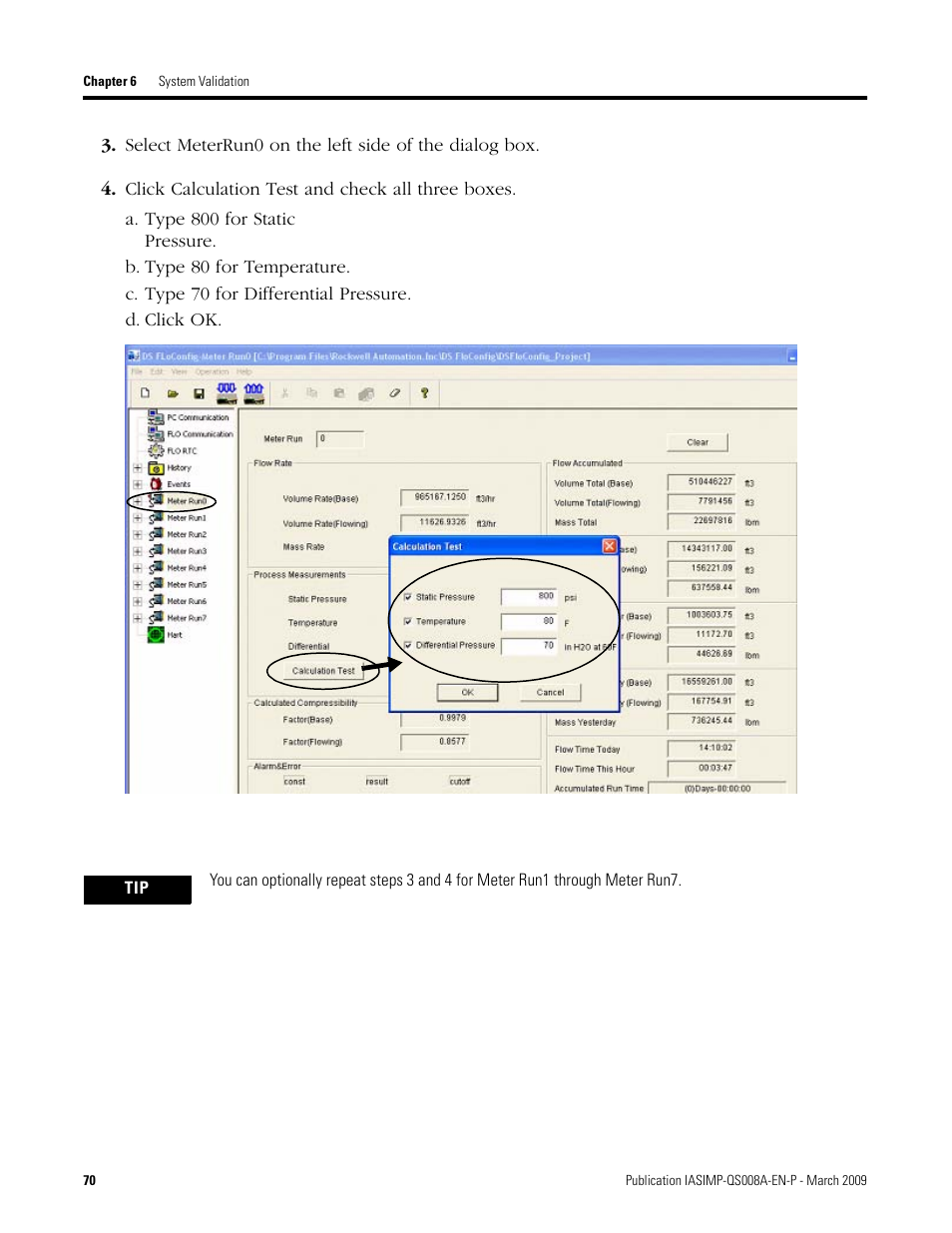Viewport: 952px width, 1233px height.
Task: Select the Events alarm icon
Action: coord(156,484)
